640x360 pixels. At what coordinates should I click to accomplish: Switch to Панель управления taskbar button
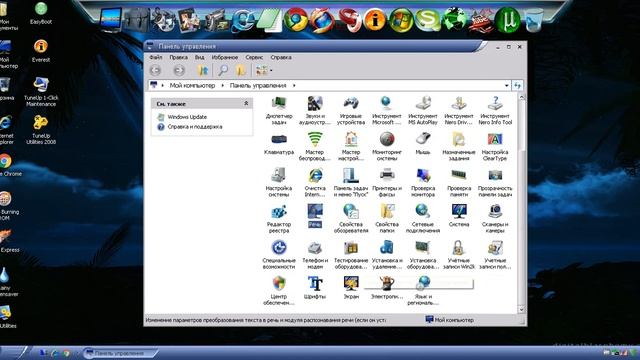coord(120,353)
